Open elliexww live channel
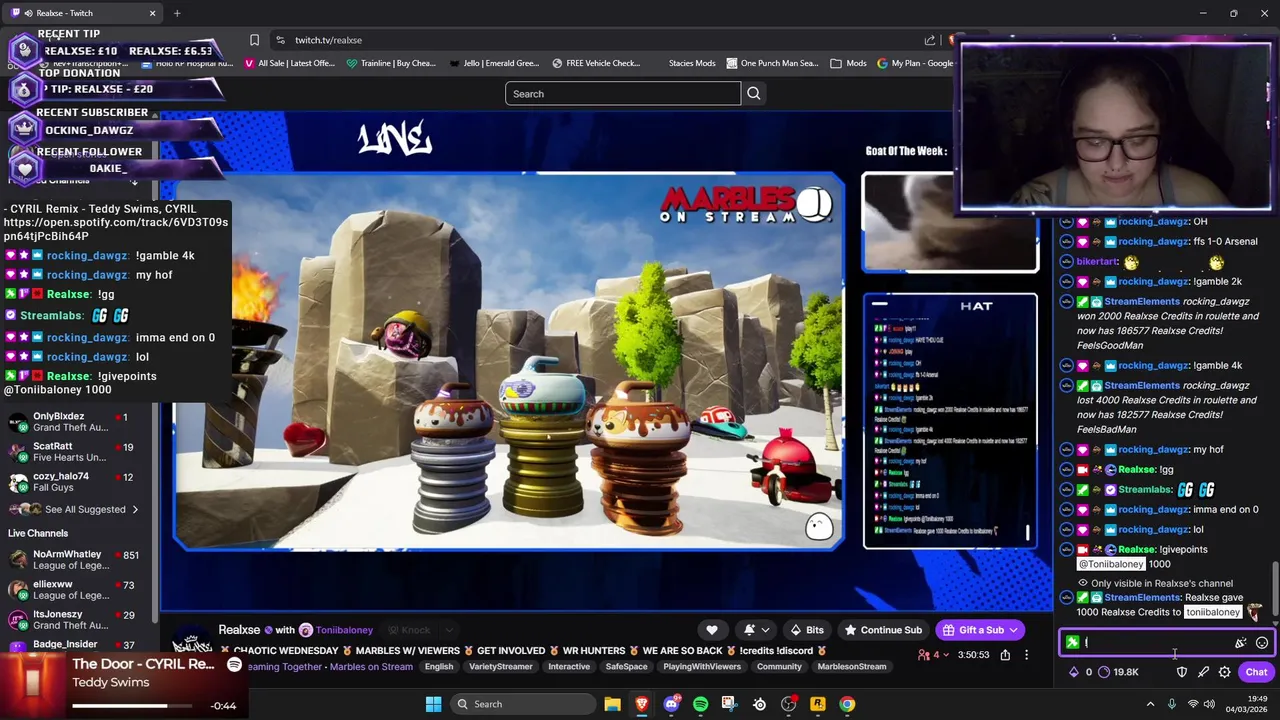The width and height of the screenshot is (1280, 720). point(78,590)
